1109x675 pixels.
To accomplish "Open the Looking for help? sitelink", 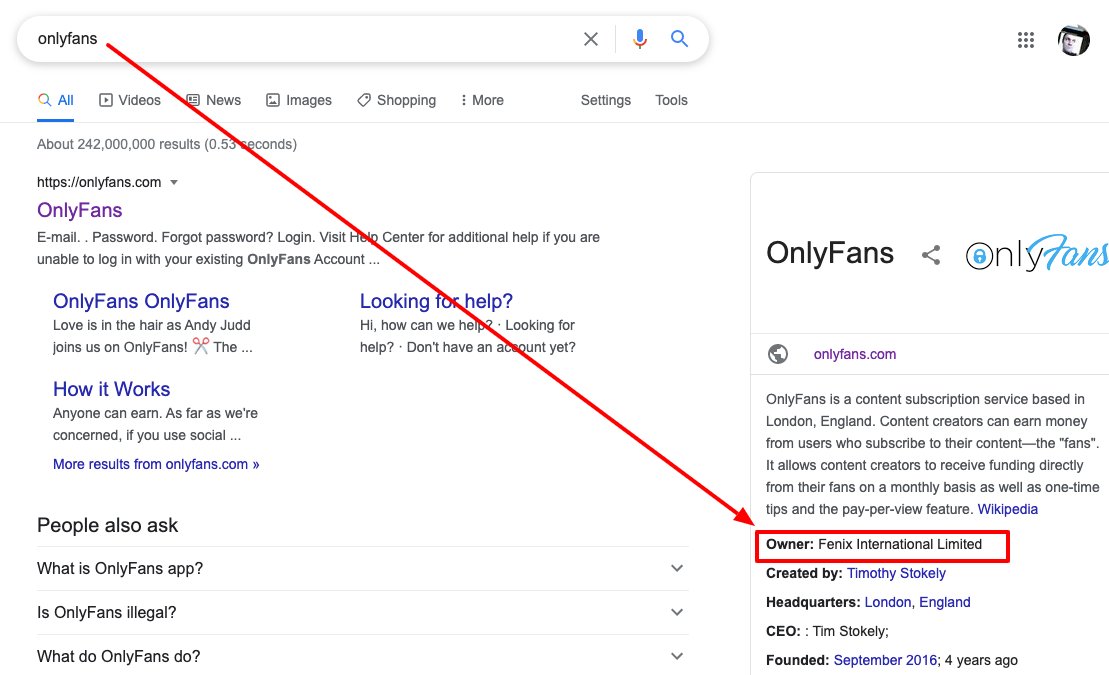I will [x=436, y=301].
